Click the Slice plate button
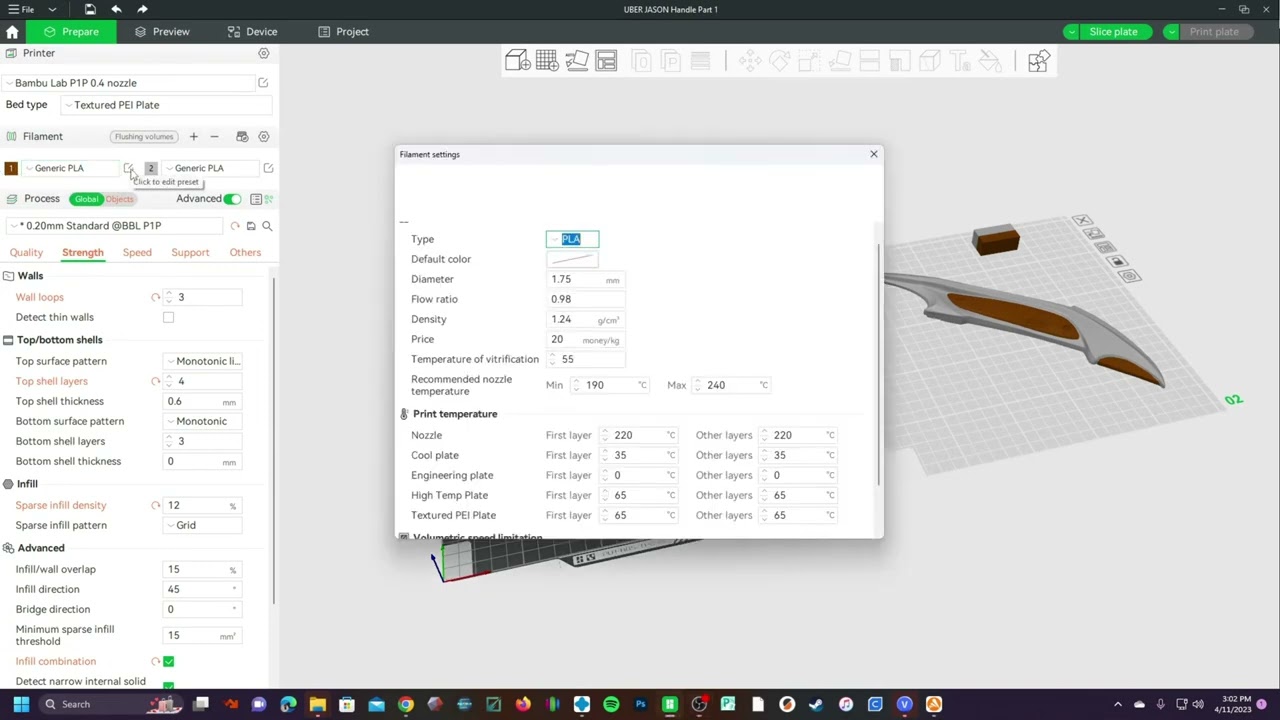 click(x=1113, y=32)
